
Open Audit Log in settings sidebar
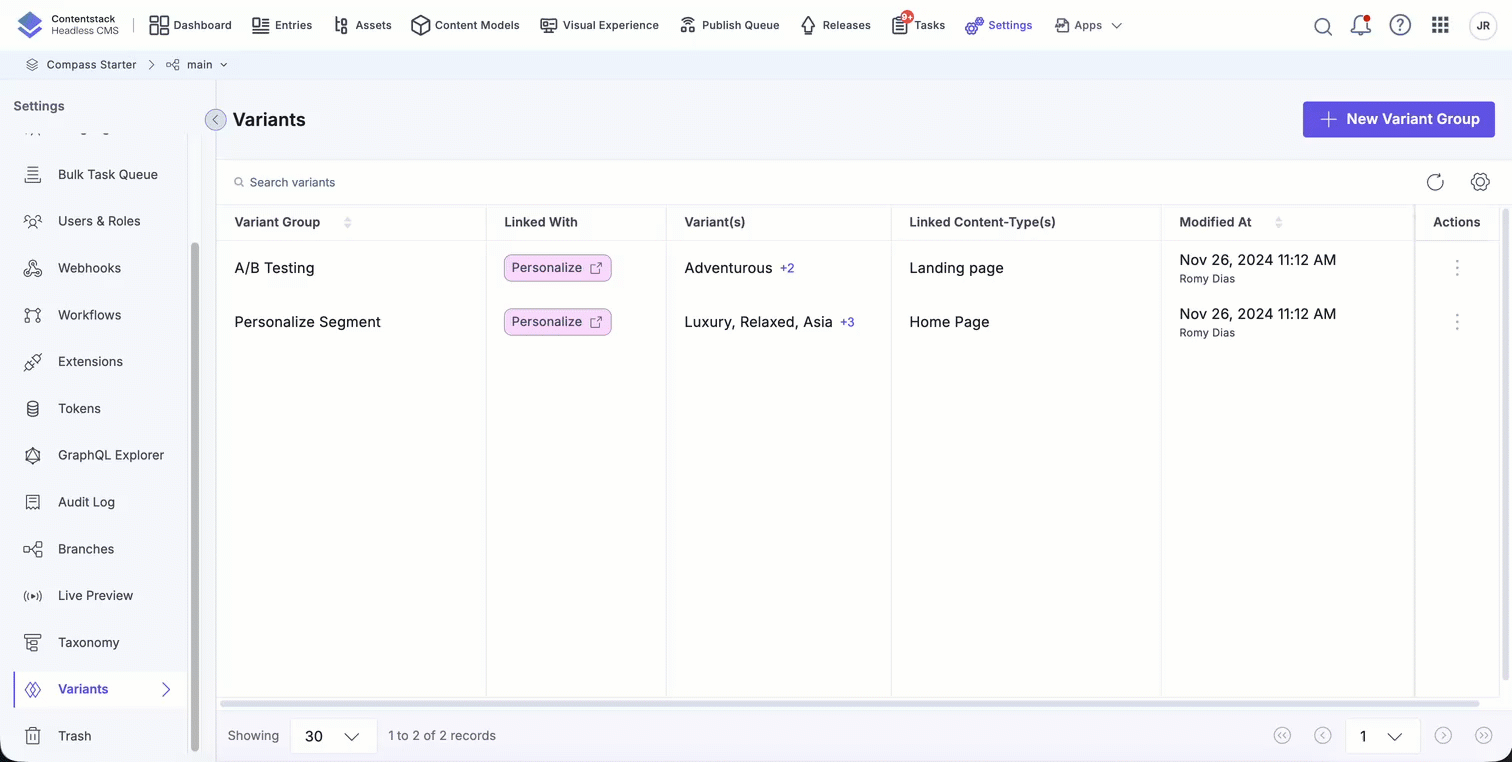(86, 502)
